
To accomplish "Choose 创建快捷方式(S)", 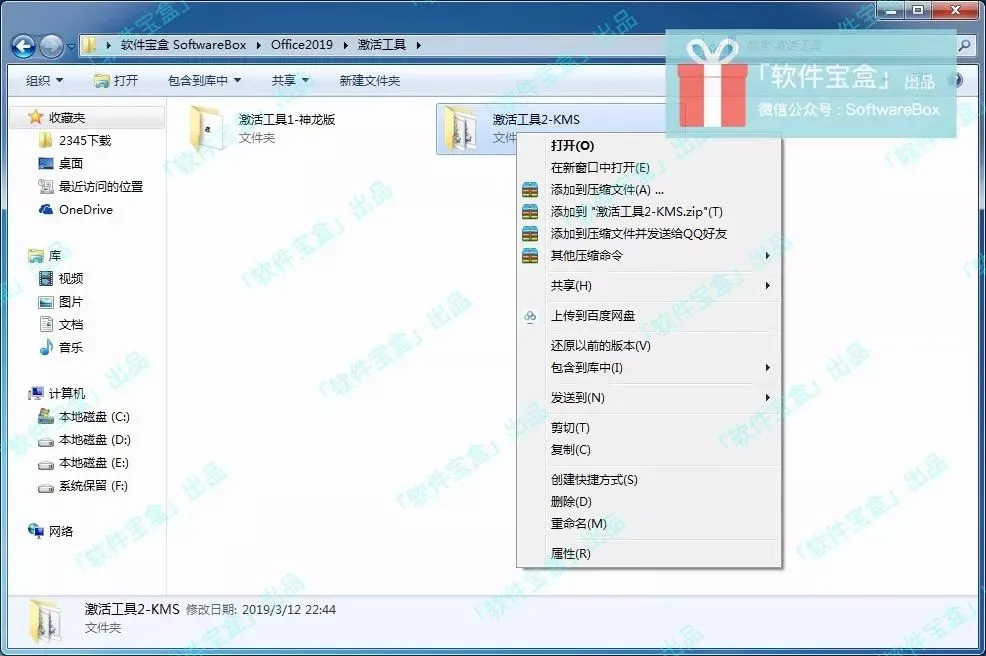I will click(x=648, y=480).
